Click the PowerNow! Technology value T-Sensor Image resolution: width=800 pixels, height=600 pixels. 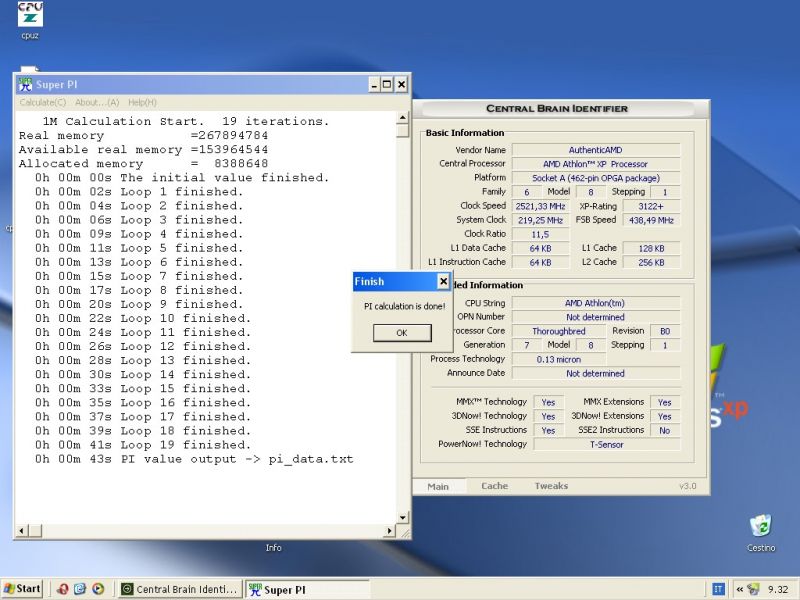[607, 444]
